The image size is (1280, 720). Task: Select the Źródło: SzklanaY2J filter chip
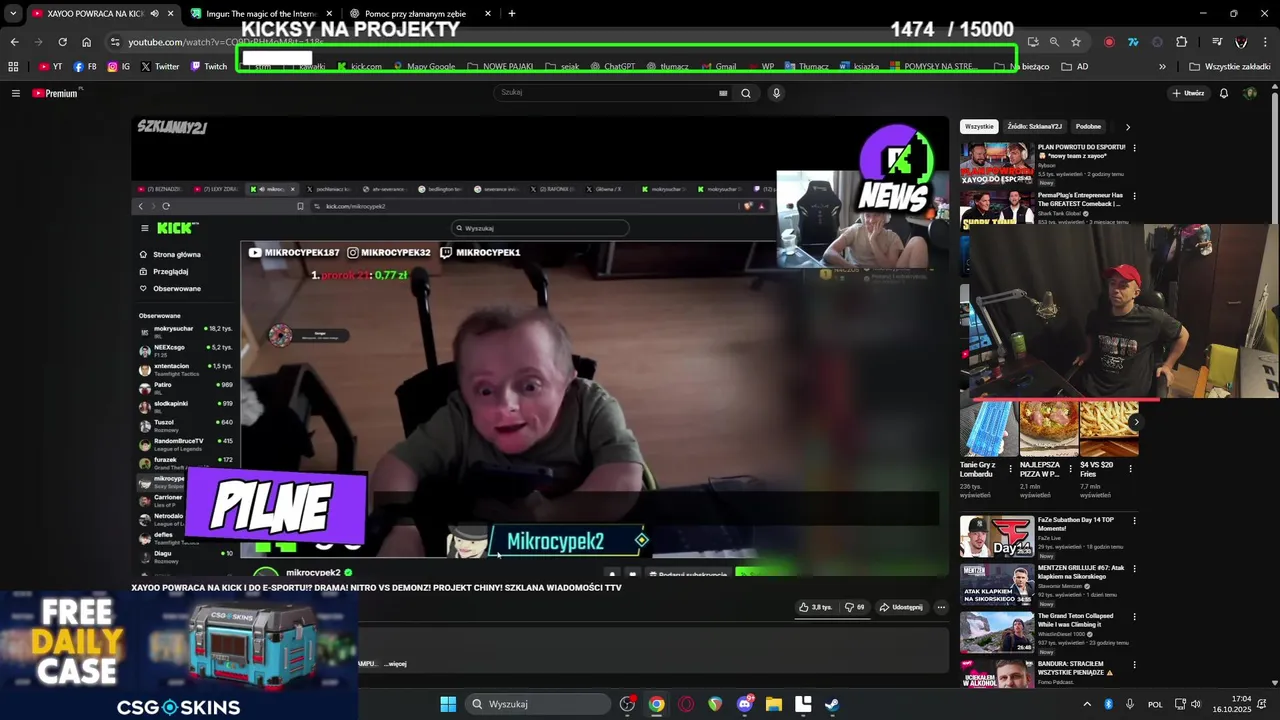[1034, 127]
